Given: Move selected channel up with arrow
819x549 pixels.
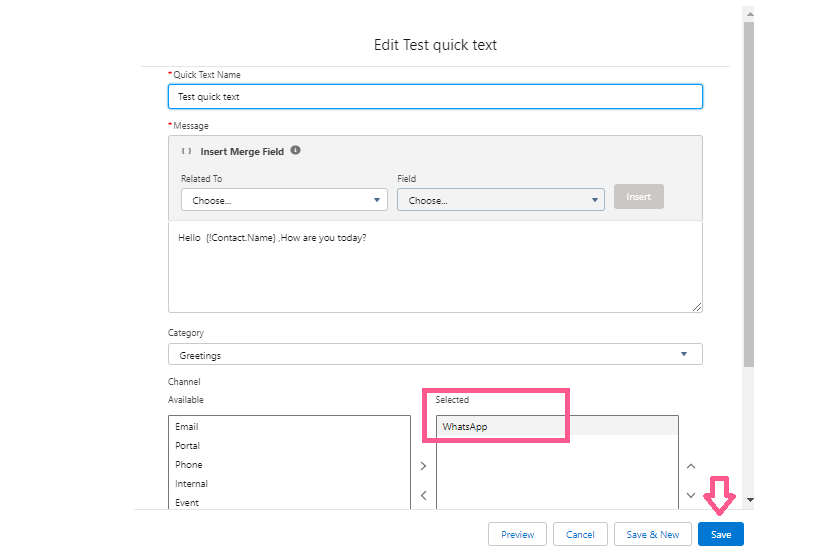Looking at the screenshot, I should pos(690,466).
